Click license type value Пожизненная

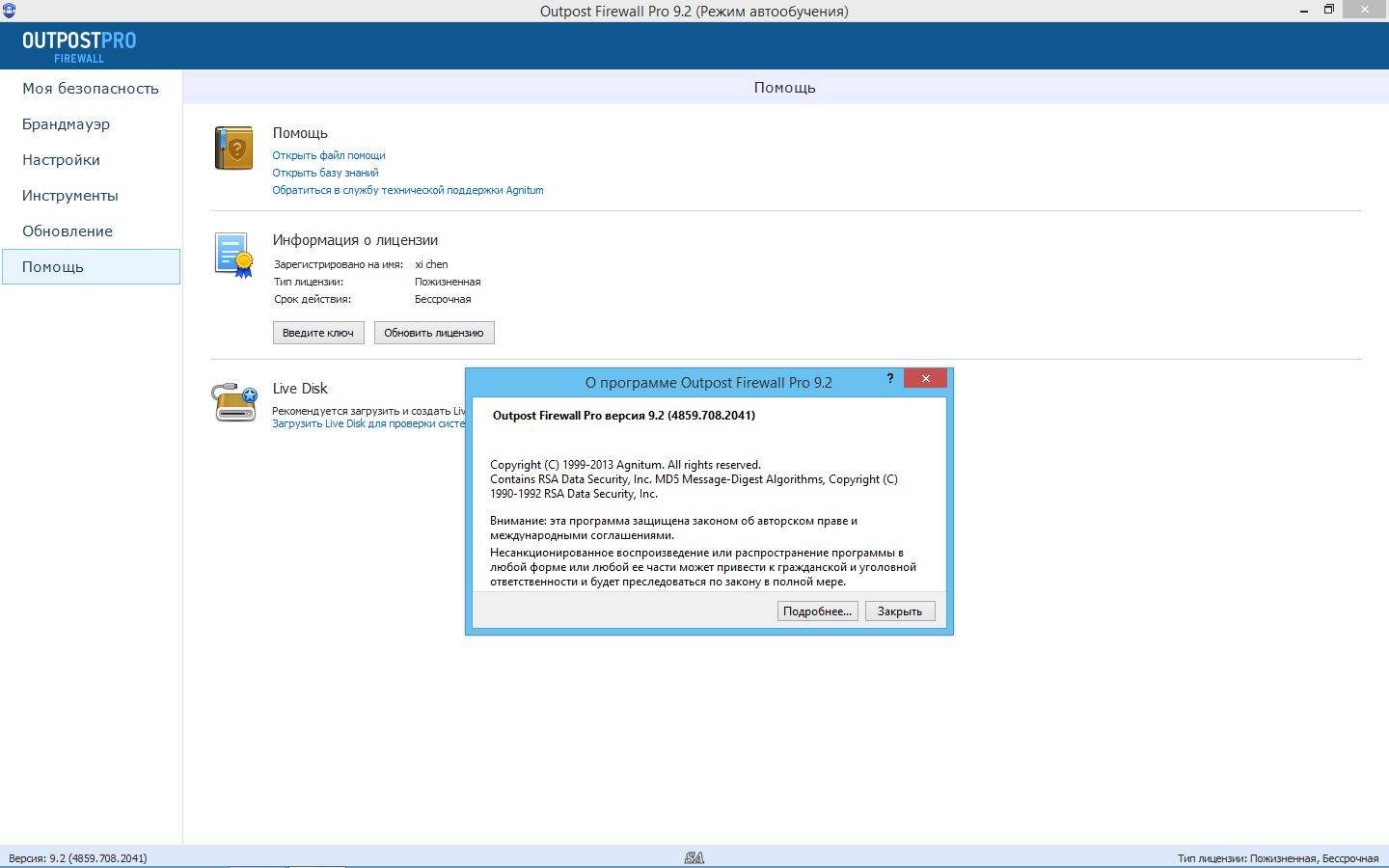coord(448,282)
